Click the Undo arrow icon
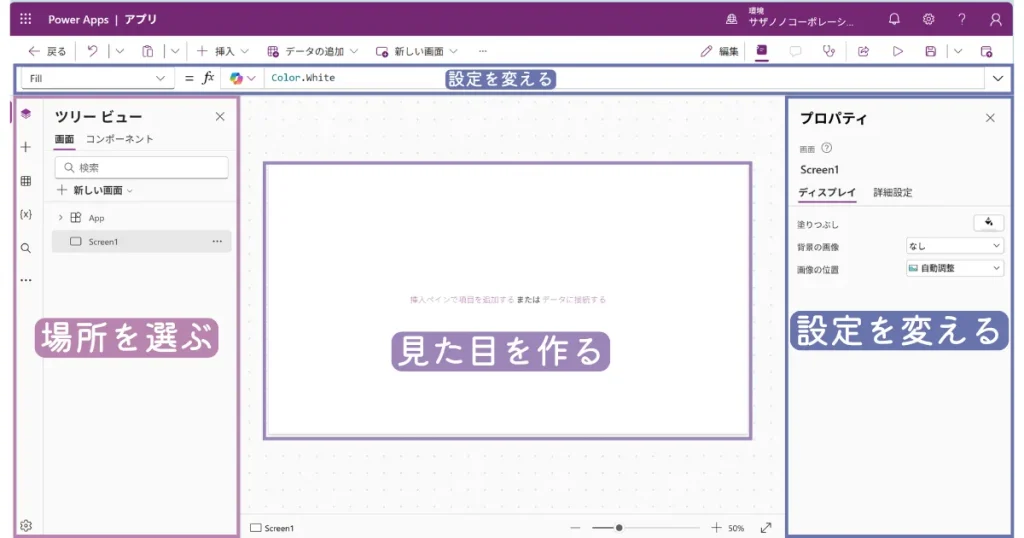The width and height of the screenshot is (1024, 538). tap(92, 51)
